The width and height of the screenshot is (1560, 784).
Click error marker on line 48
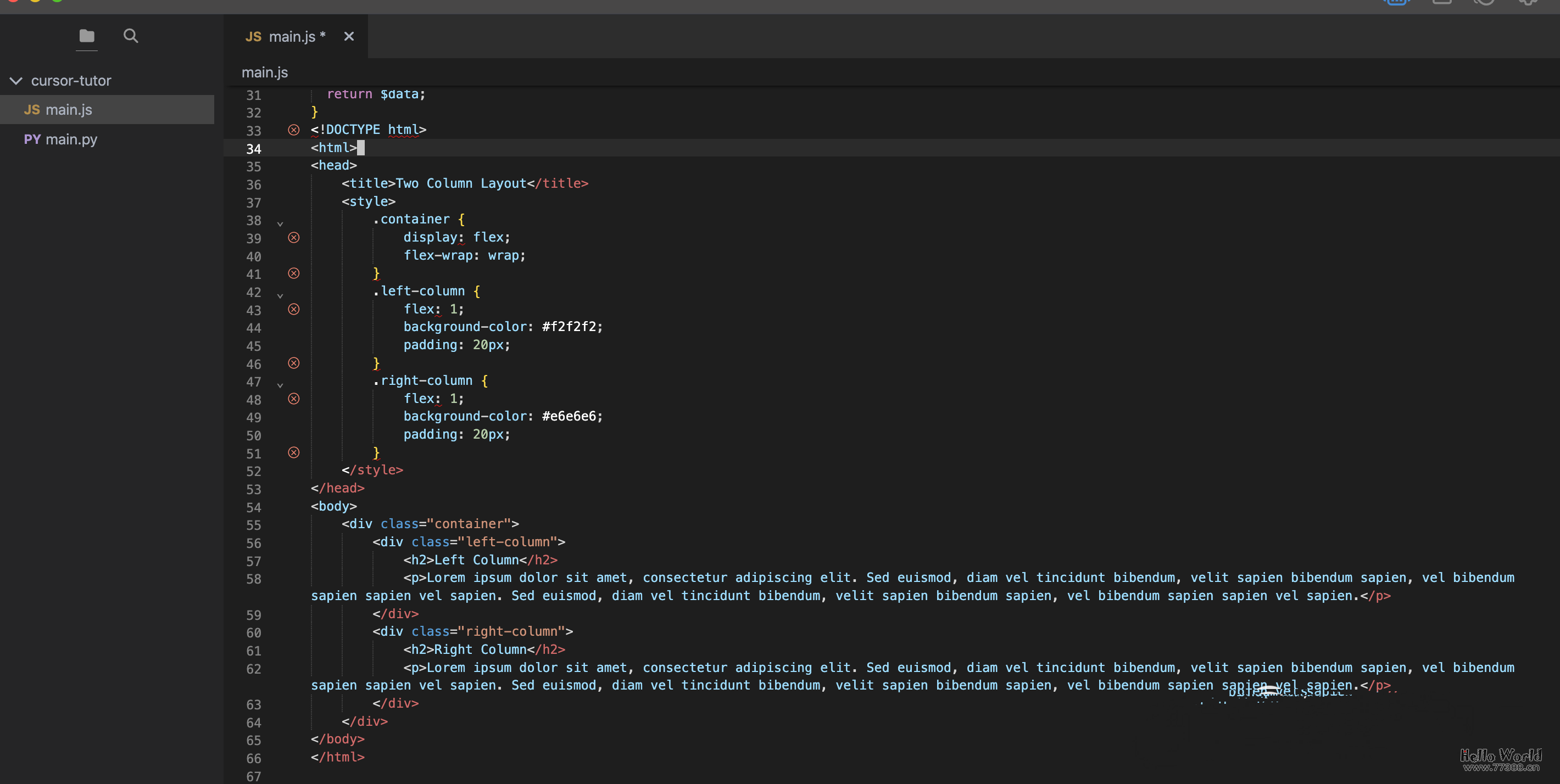coord(294,399)
